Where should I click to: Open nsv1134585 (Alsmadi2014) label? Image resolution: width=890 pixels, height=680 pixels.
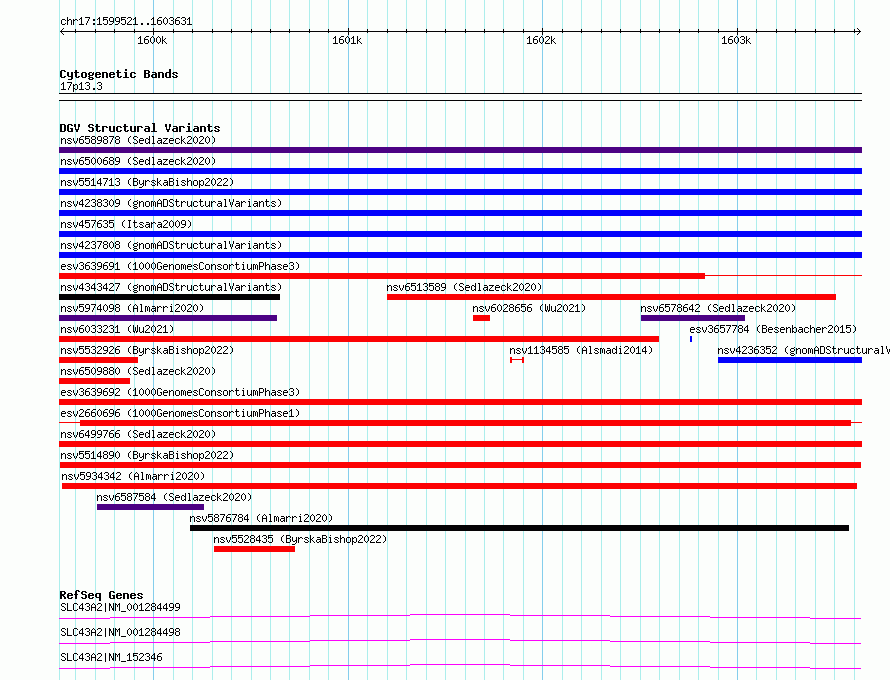click(x=581, y=350)
